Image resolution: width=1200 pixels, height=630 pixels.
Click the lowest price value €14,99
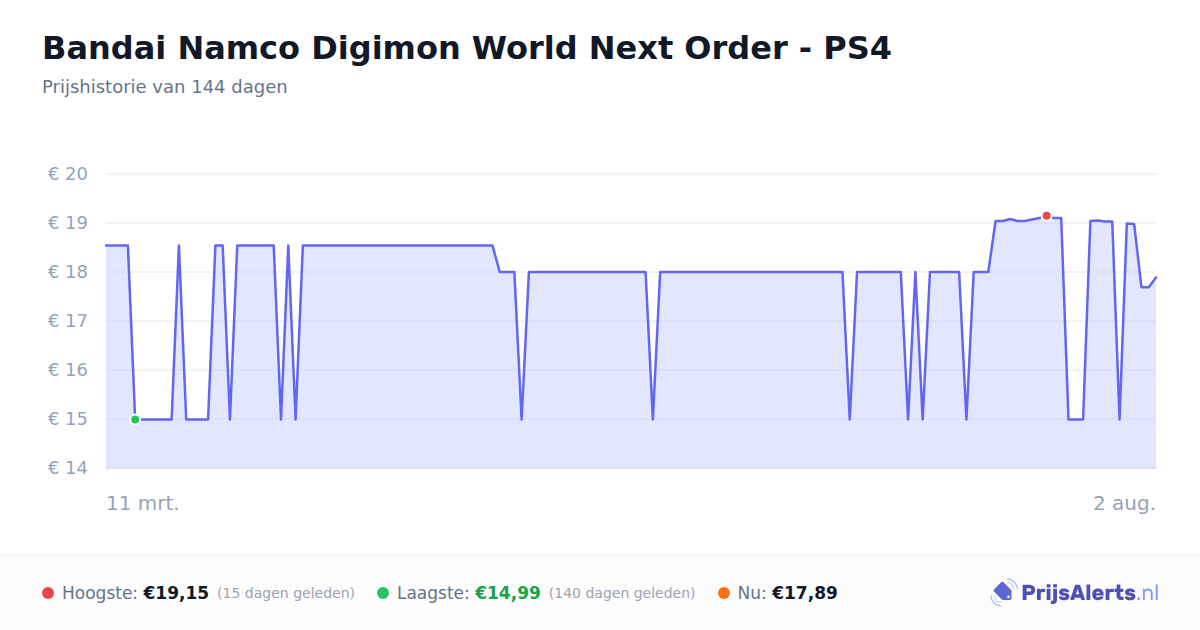pyautogui.click(x=507, y=593)
